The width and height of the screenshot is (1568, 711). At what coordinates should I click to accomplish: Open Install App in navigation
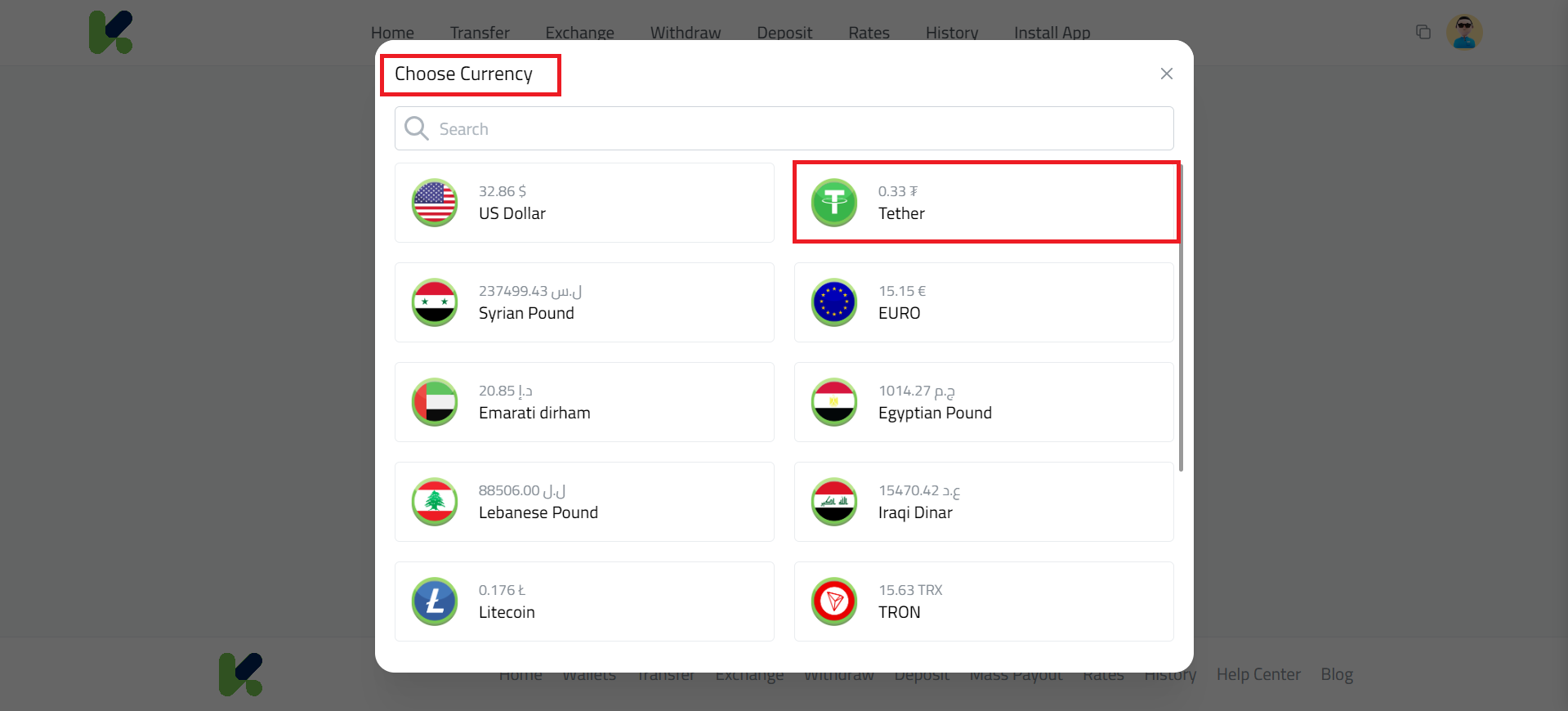1052,33
